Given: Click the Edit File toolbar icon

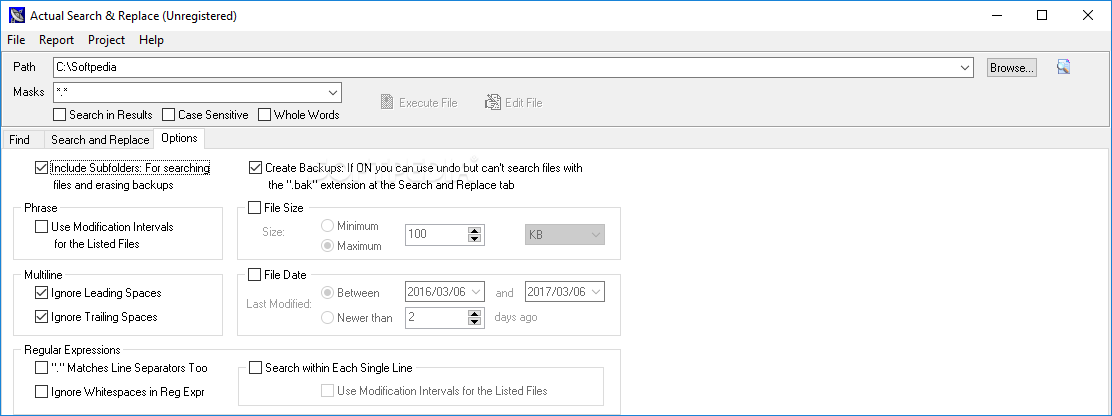Looking at the screenshot, I should coord(493,103).
